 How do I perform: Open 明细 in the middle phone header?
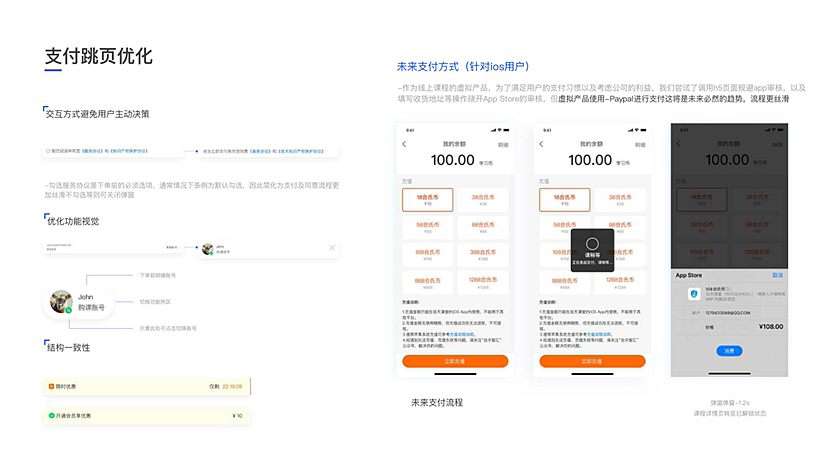pos(640,145)
